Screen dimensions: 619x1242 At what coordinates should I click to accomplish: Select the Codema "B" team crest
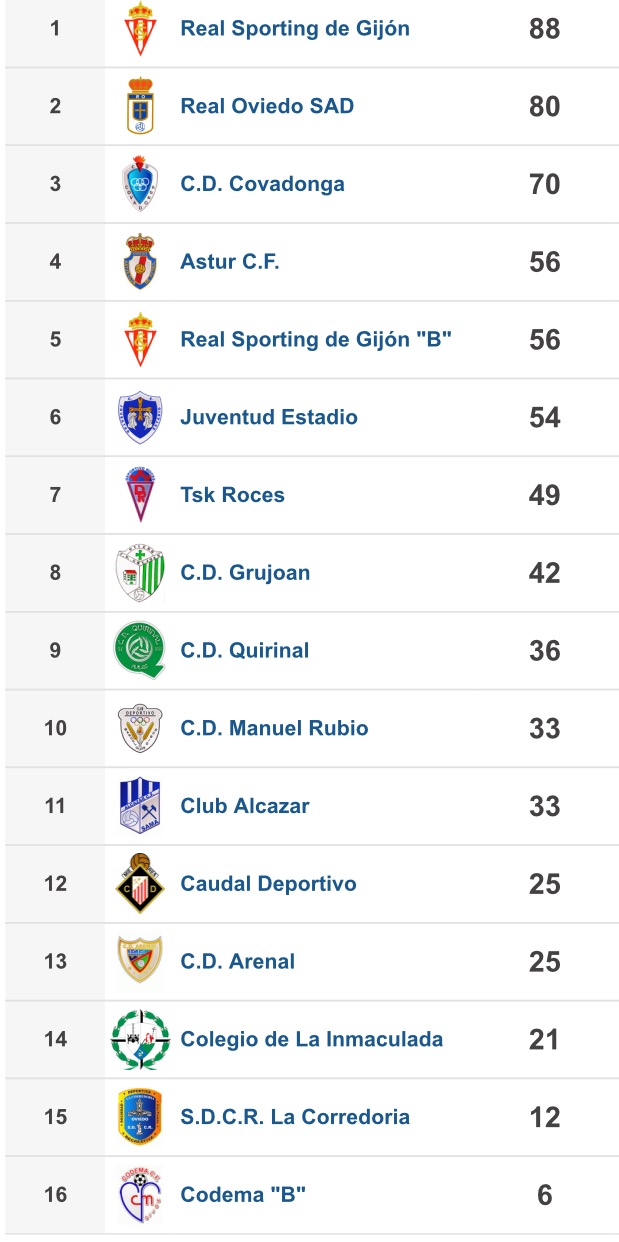pos(140,1195)
